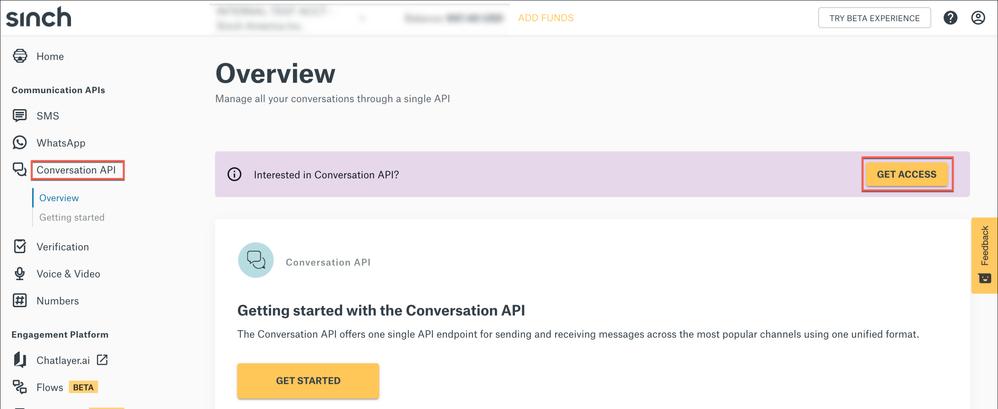The width and height of the screenshot is (998, 409).
Task: Click the 'Conversation API' card label
Action: click(x=328, y=262)
